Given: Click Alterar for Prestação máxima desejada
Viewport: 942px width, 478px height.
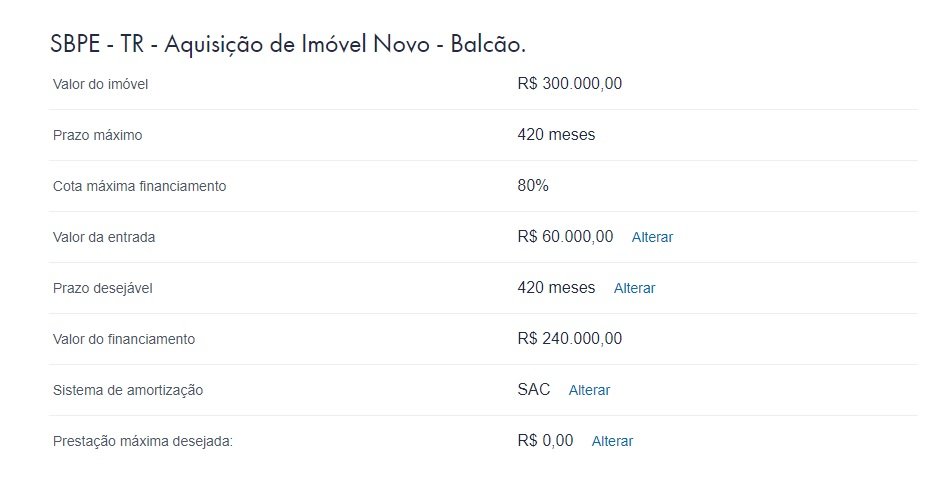Looking at the screenshot, I should click(612, 441).
